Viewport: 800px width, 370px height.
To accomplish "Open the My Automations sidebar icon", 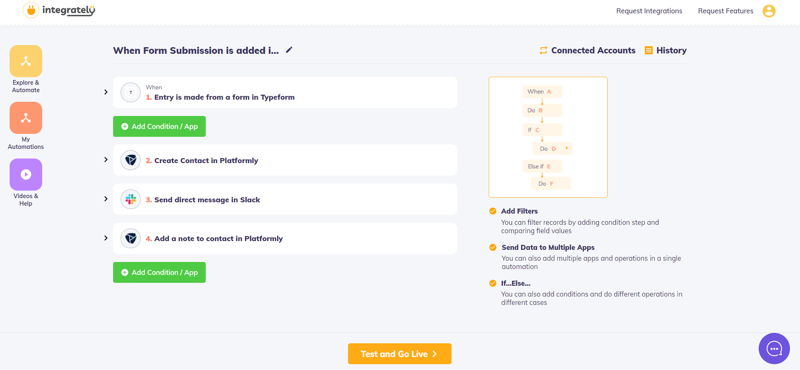I will tap(26, 118).
